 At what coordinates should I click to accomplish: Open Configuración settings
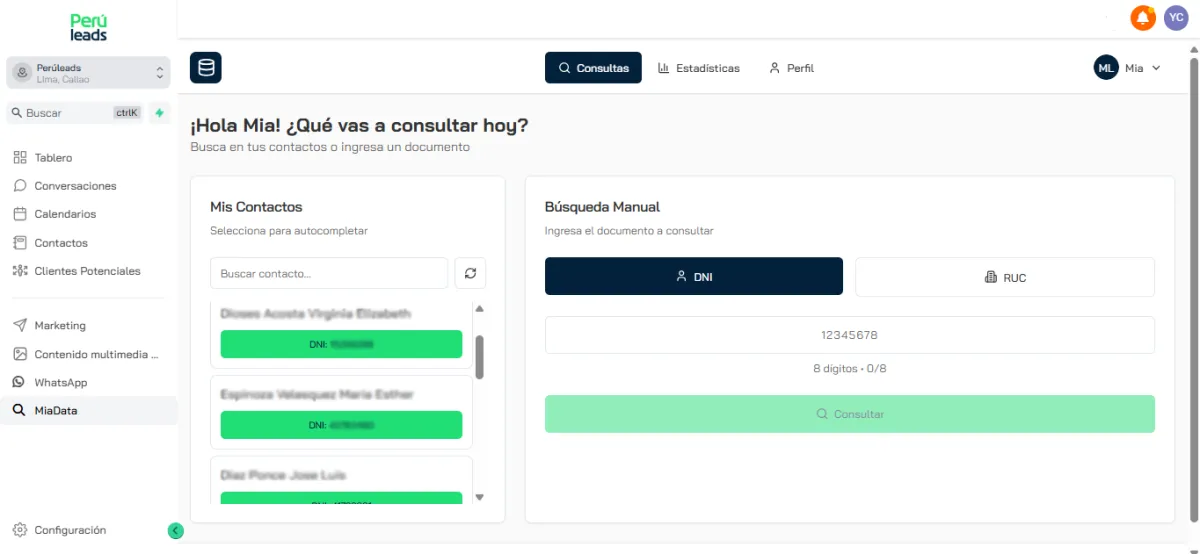click(69, 530)
